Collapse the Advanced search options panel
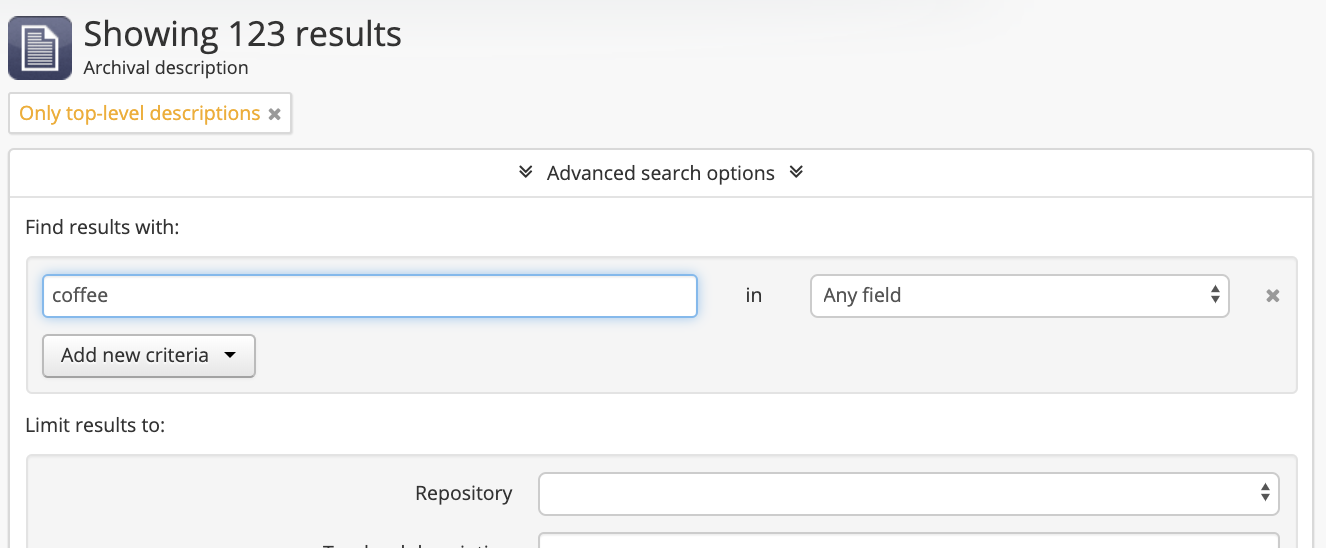The height and width of the screenshot is (548, 1326). tap(660, 173)
